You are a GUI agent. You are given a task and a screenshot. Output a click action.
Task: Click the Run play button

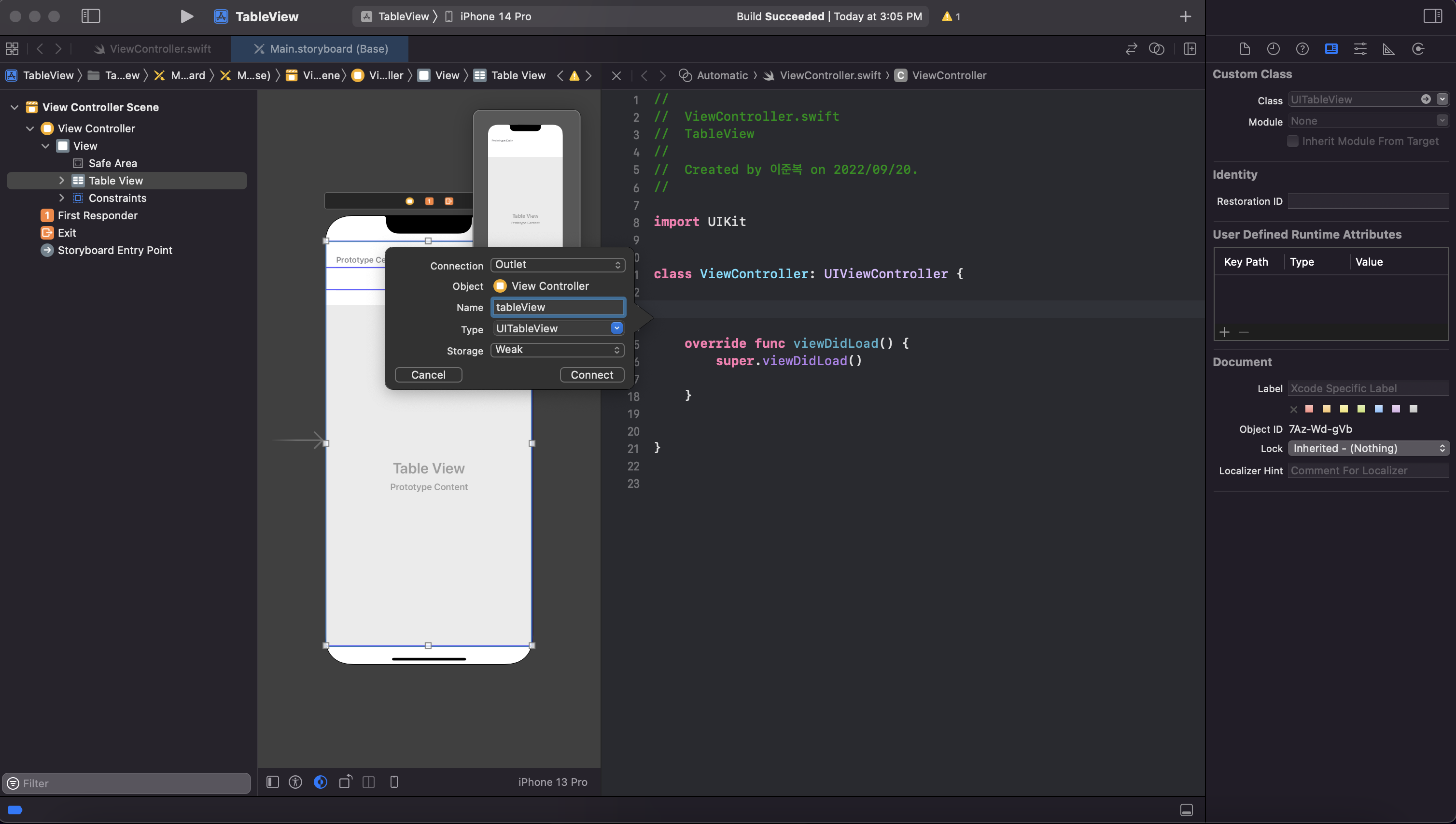point(187,16)
